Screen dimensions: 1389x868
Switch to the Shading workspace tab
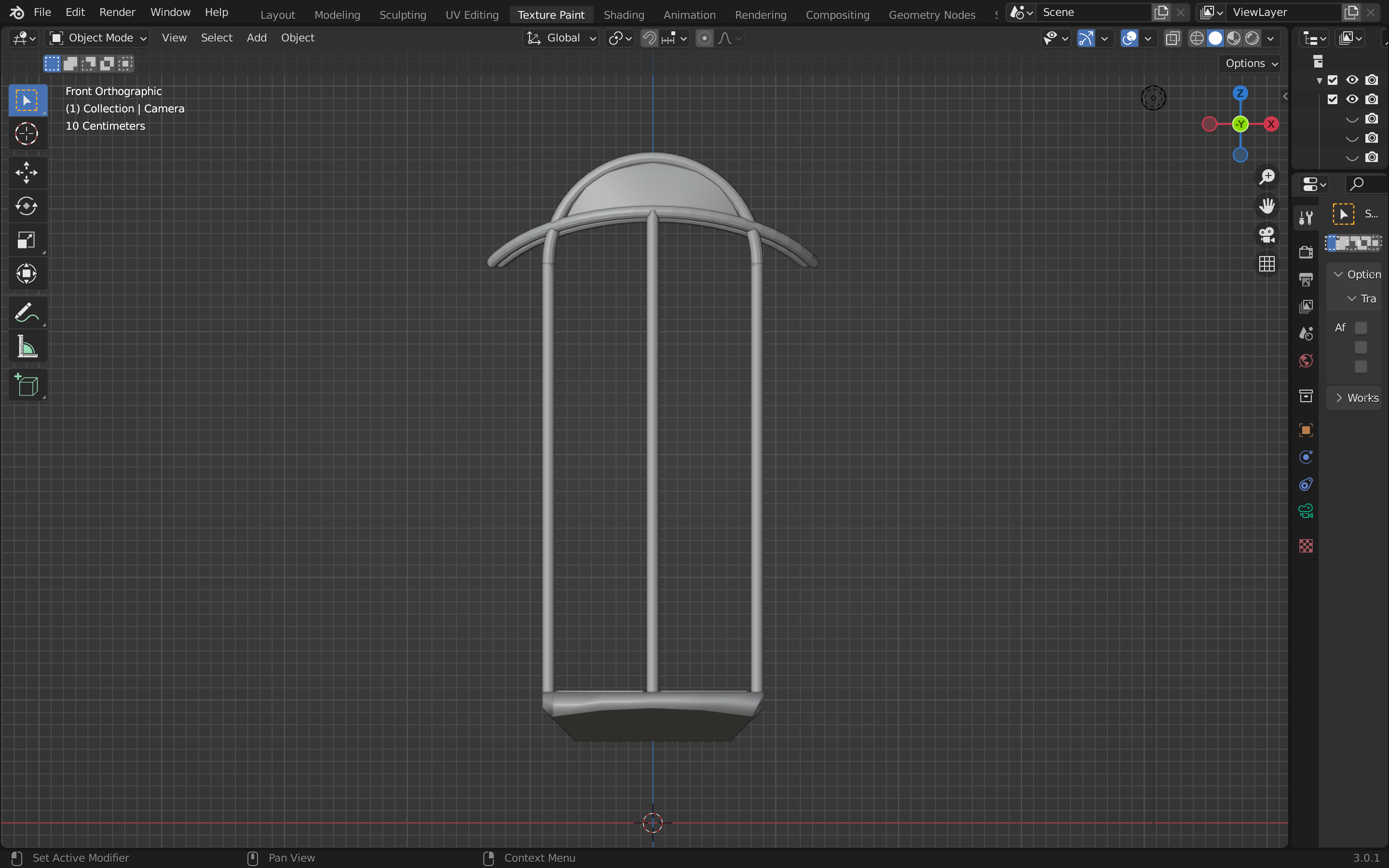point(623,14)
